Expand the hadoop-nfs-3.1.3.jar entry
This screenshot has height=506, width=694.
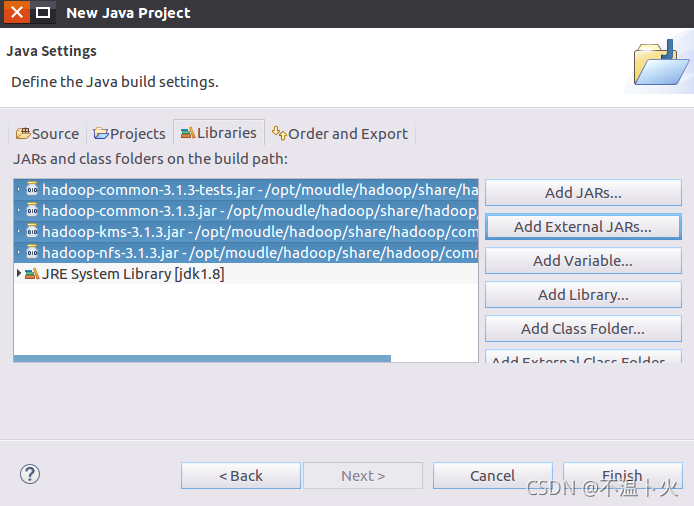click(x=19, y=252)
